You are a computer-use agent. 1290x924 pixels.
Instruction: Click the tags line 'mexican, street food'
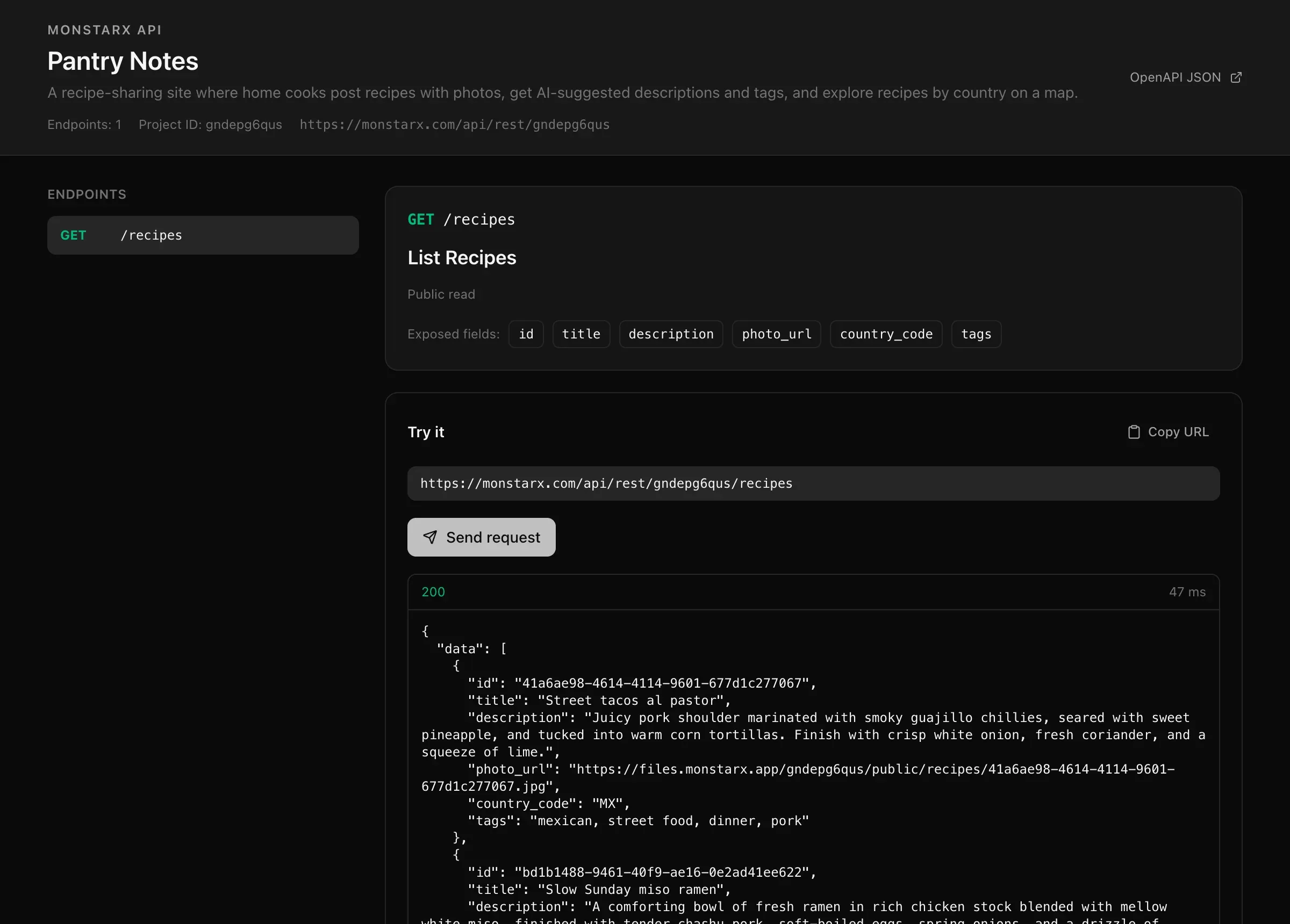[x=638, y=820]
